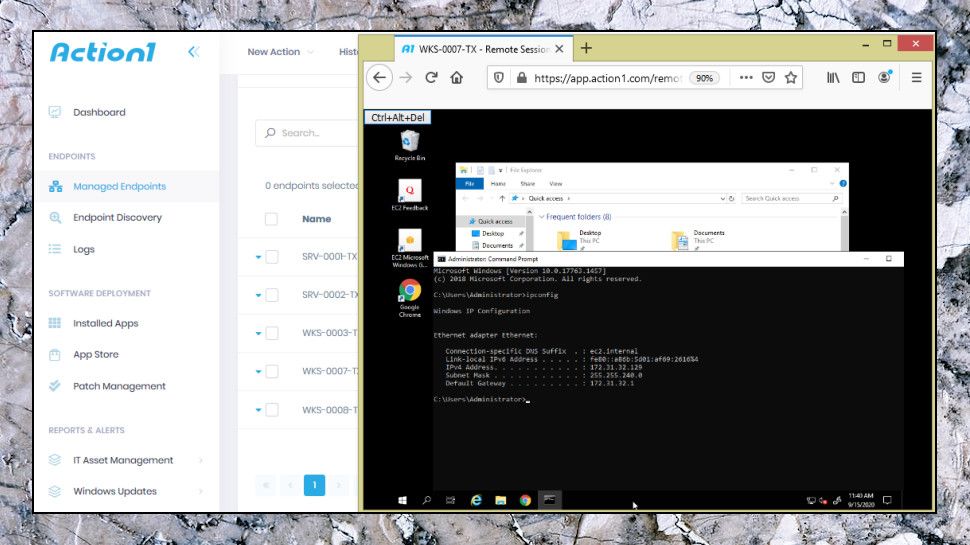Screen dimensions: 970x545
Task: Open Recycle Bin on remote desktop
Action: pos(410,143)
